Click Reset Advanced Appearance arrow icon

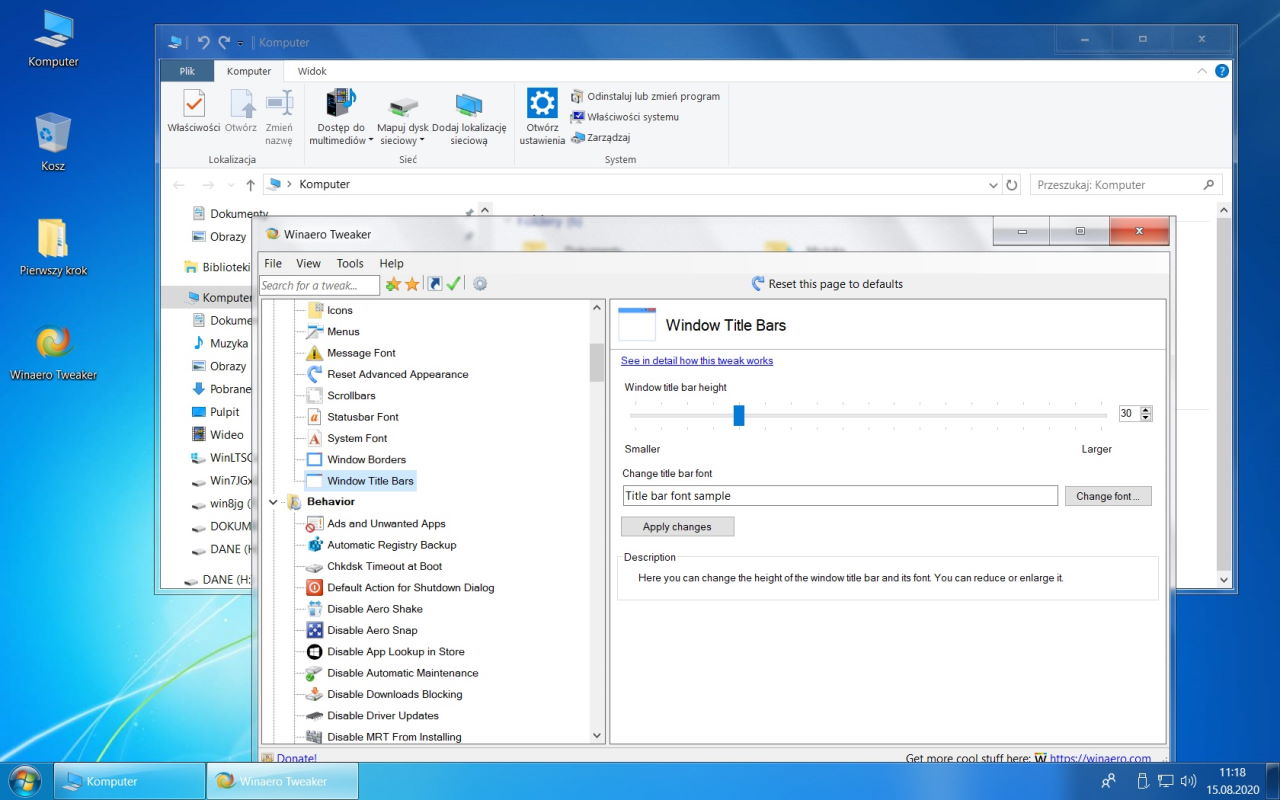(x=315, y=374)
